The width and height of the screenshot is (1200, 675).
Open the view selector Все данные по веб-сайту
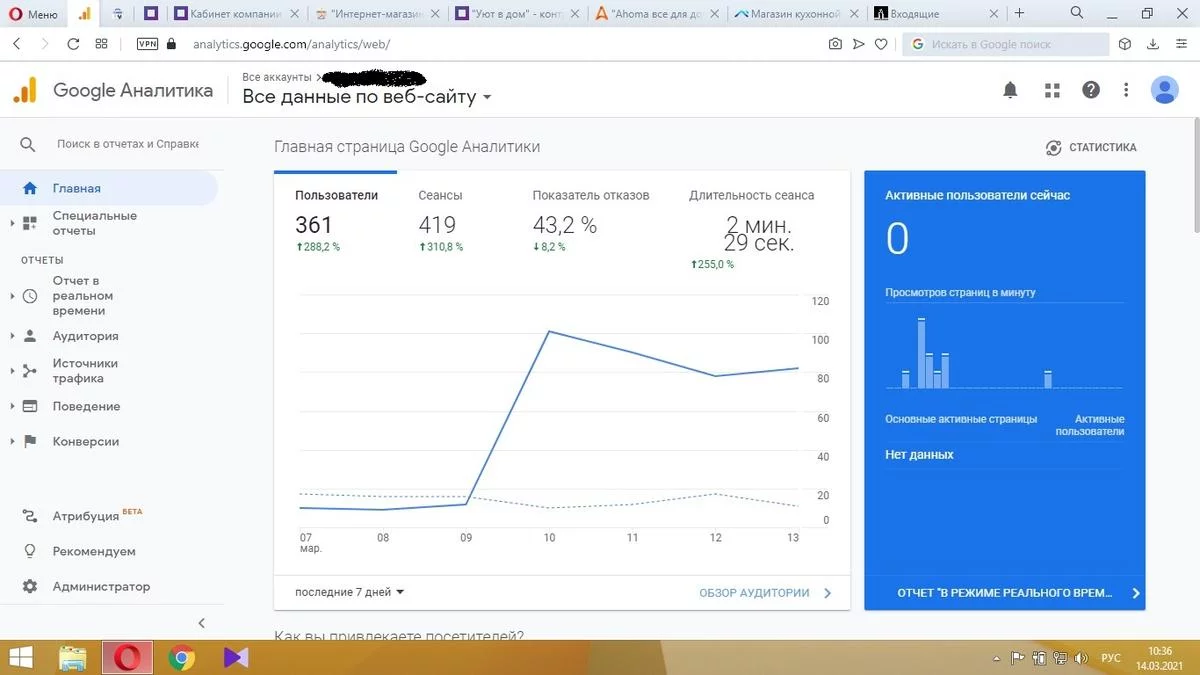click(367, 97)
